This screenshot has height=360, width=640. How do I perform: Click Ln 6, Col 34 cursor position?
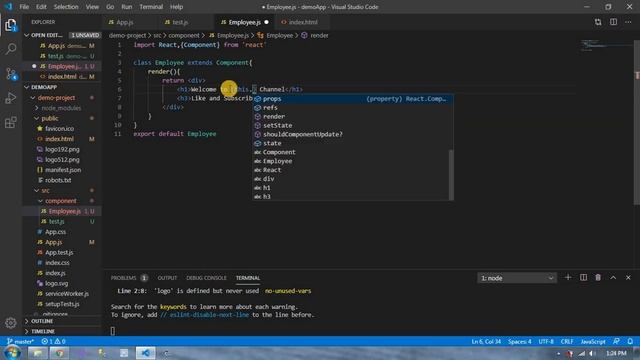pos(486,341)
